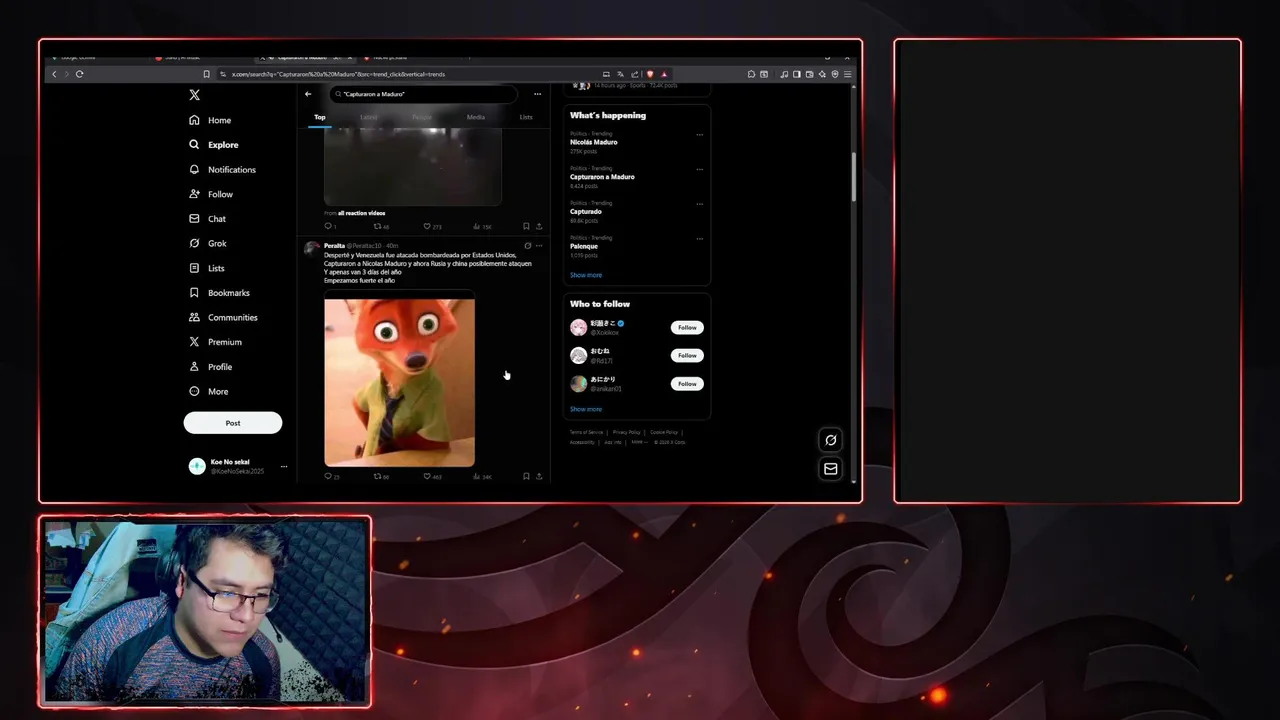The image size is (1280, 720).
Task: Switch to the Lists search tab
Action: (x=526, y=117)
